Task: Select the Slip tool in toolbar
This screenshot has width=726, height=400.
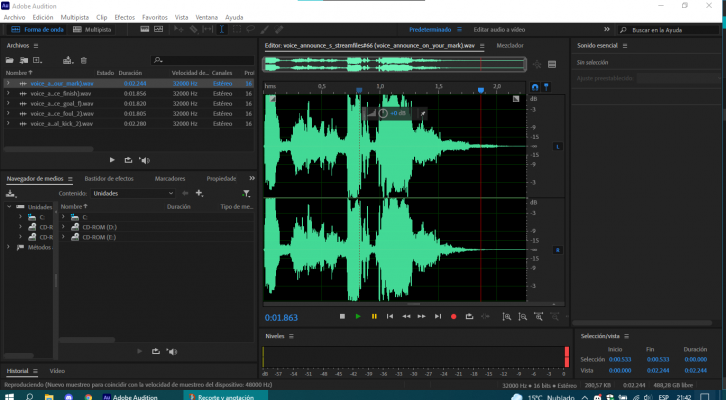Action: pos(208,30)
